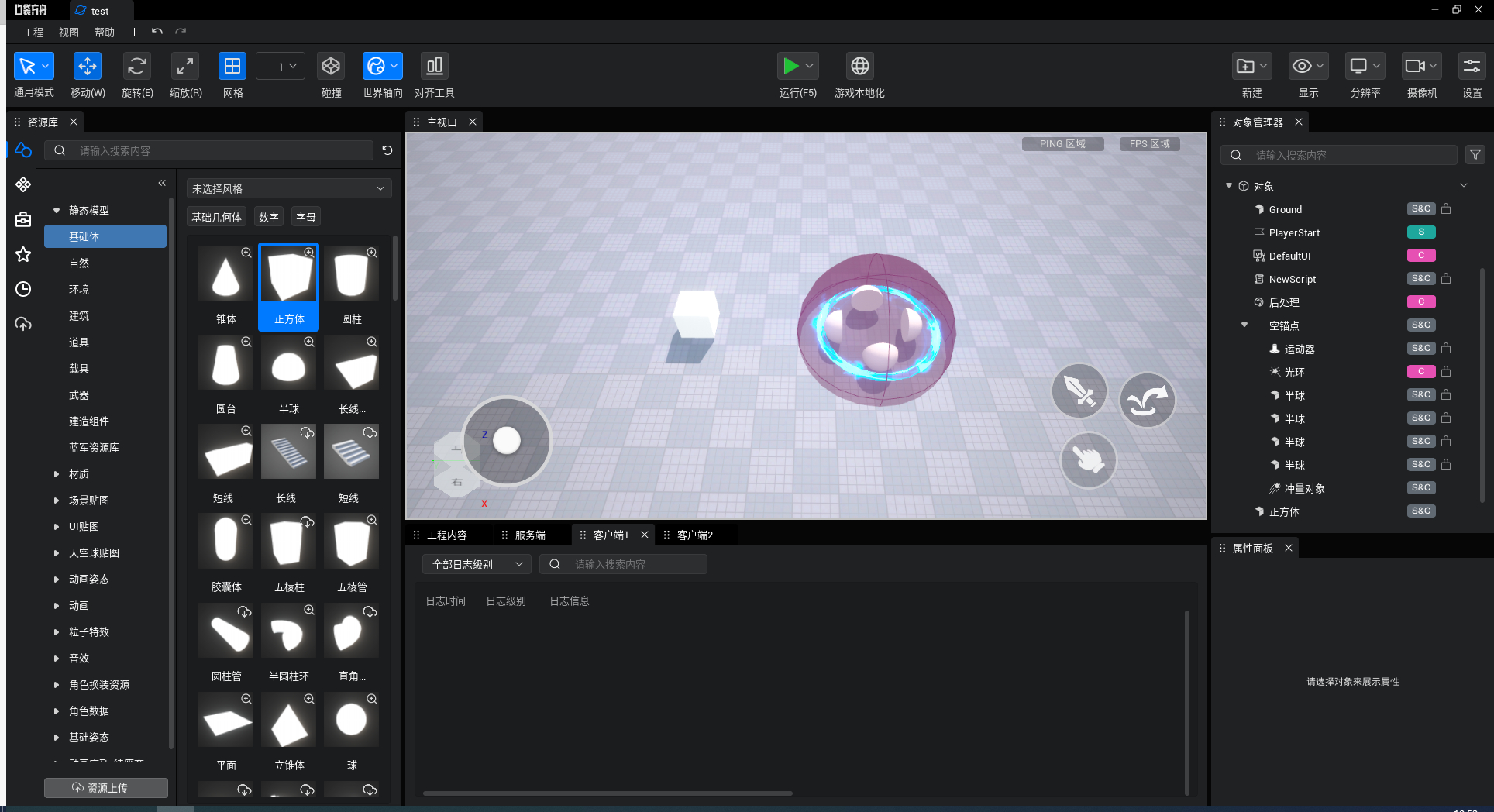Open the 设置 settings sliders icon
The height and width of the screenshot is (812, 1494).
point(1472,67)
